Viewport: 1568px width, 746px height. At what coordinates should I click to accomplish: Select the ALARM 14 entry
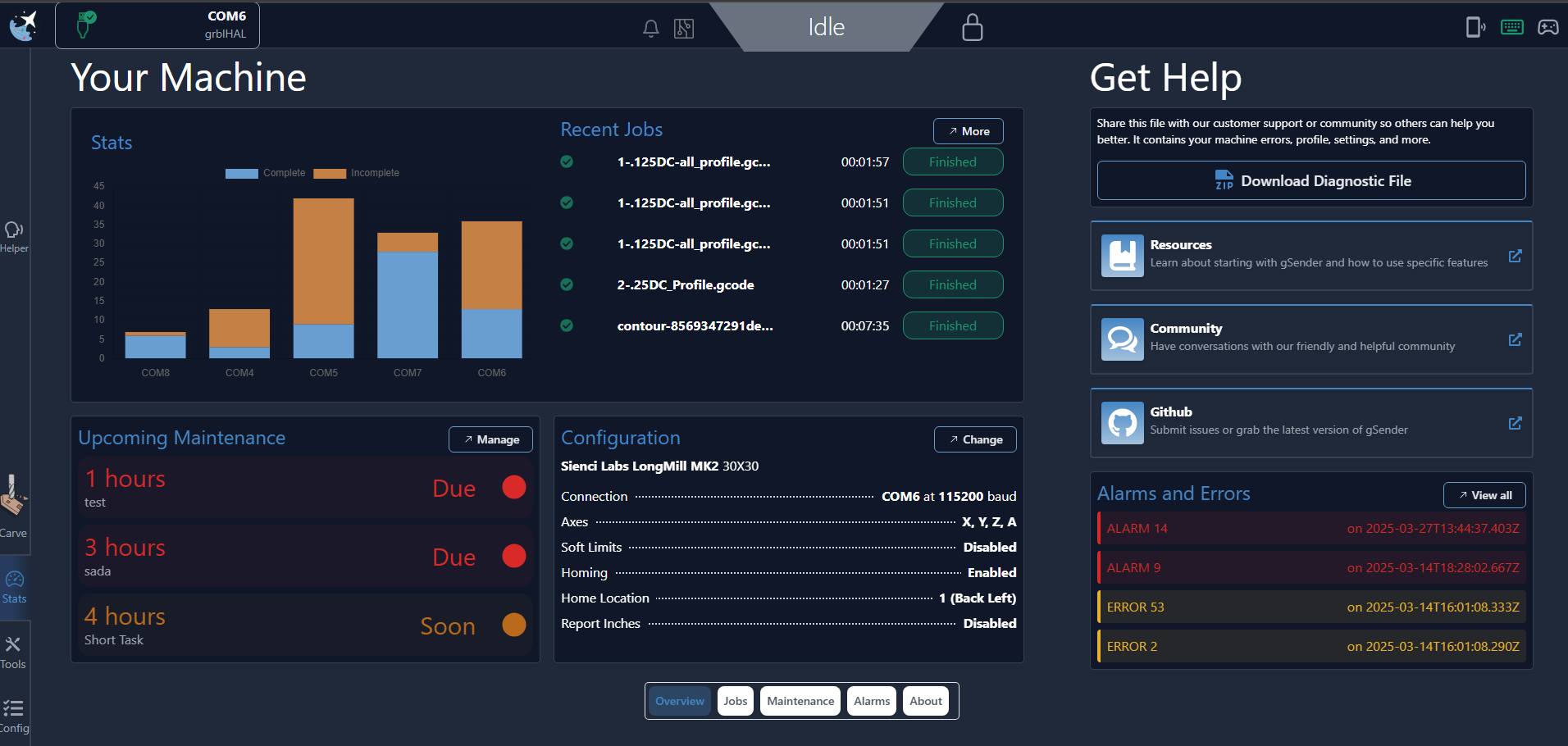point(1310,529)
